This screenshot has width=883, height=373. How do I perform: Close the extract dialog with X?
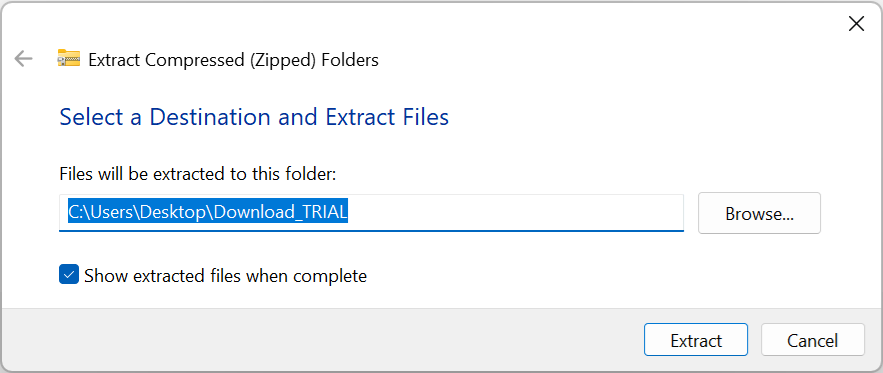coord(856,24)
